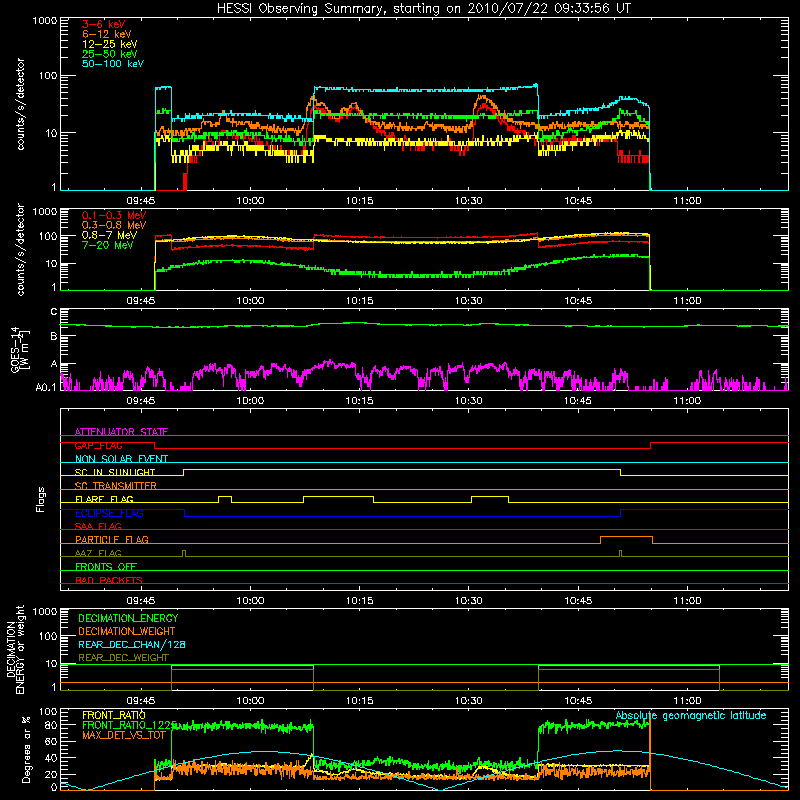Screen dimensions: 800x800
Task: Click the AAZ_FLAG label
Action: coord(98,553)
